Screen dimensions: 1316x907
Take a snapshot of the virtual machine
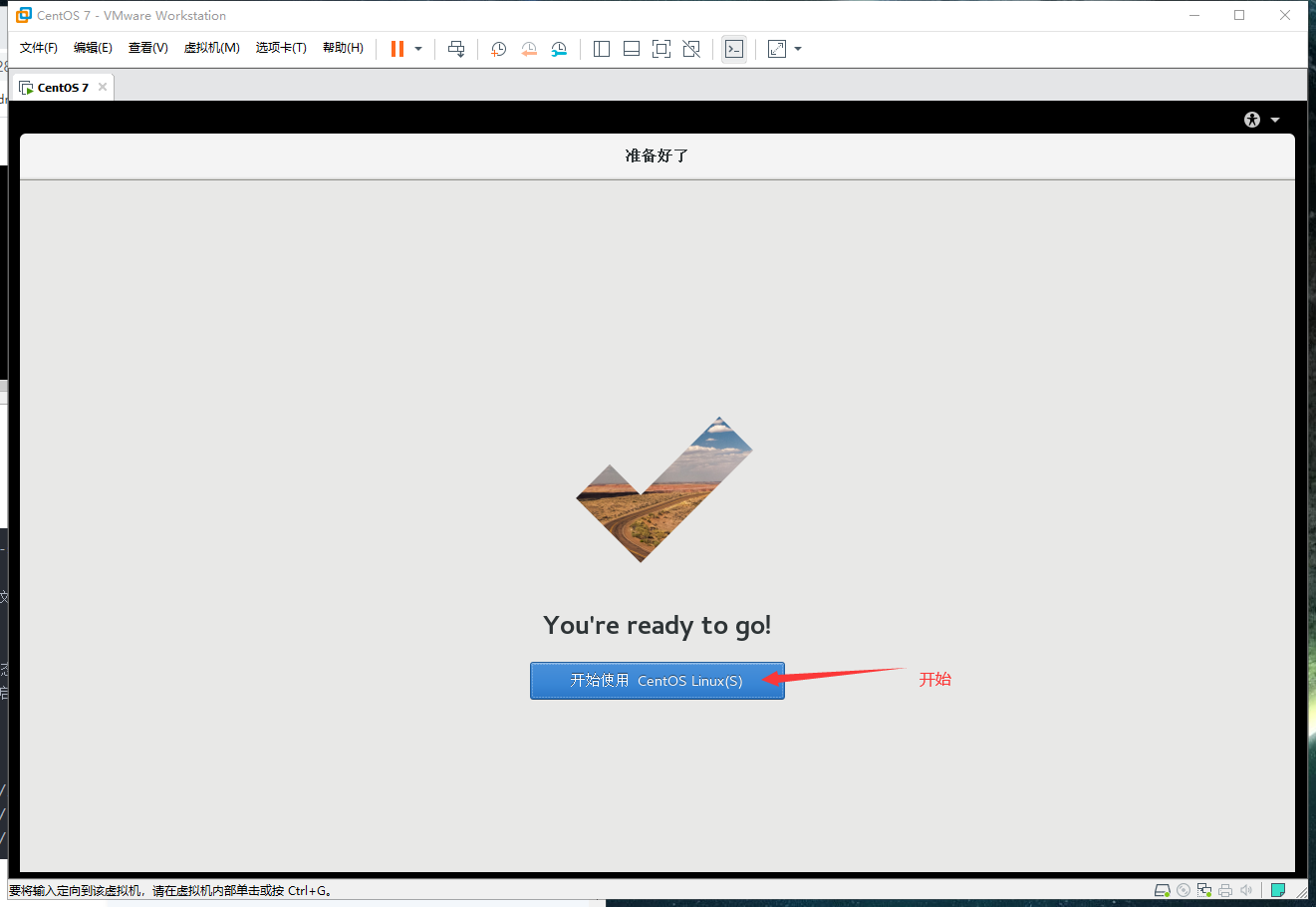(499, 49)
